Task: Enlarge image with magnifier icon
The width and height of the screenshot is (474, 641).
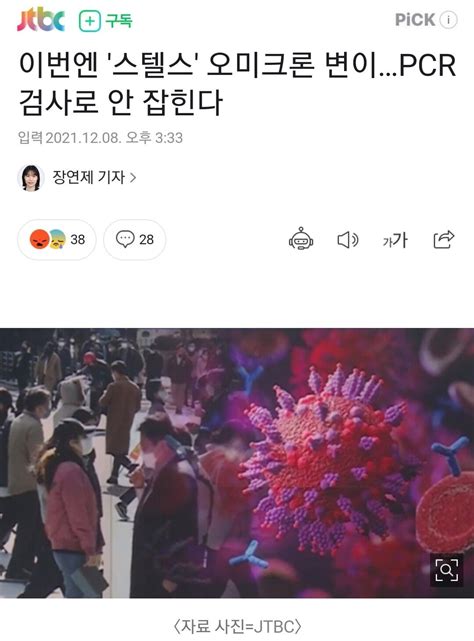Action: pos(447,570)
